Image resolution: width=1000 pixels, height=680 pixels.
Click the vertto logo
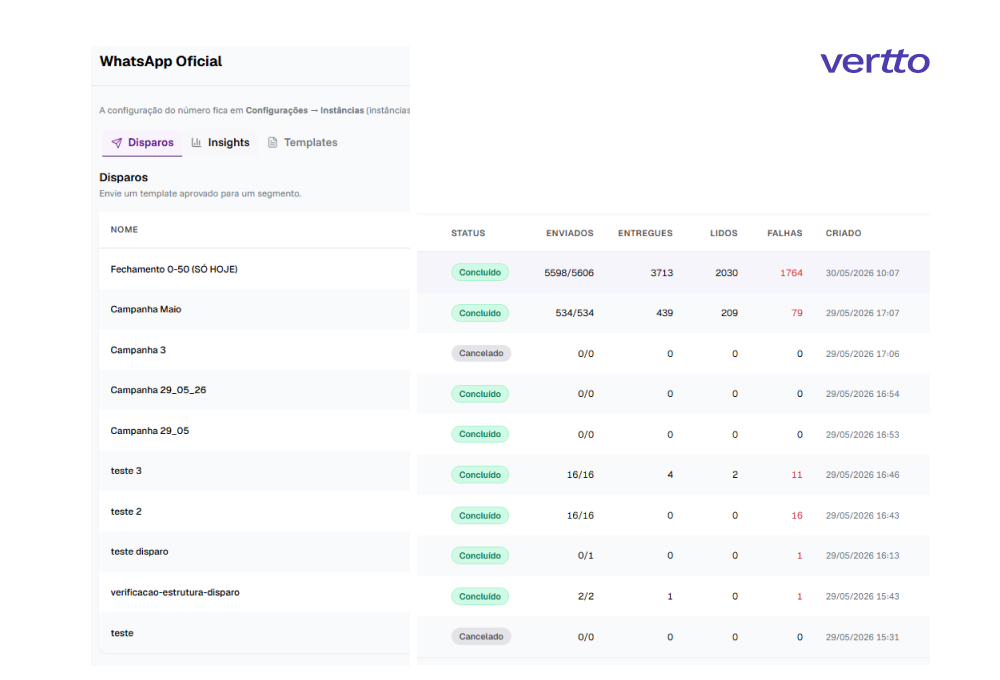pyautogui.click(x=874, y=61)
